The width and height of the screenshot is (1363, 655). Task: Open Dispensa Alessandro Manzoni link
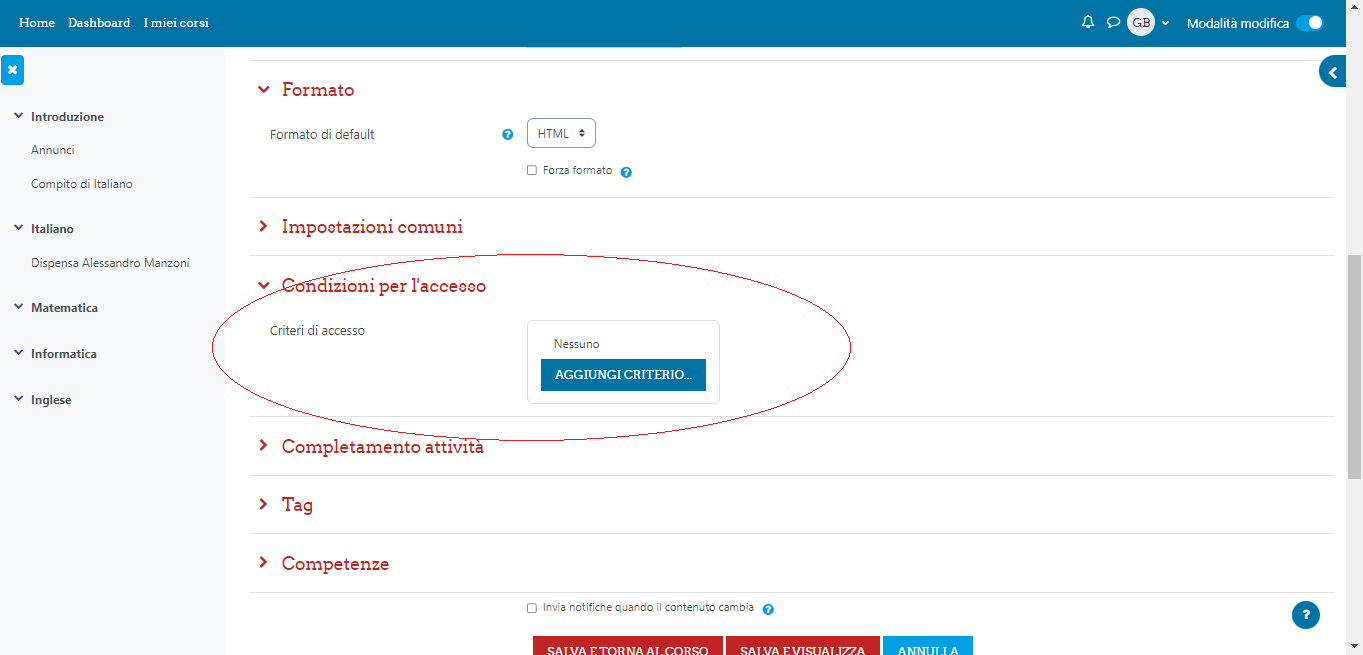click(x=110, y=263)
